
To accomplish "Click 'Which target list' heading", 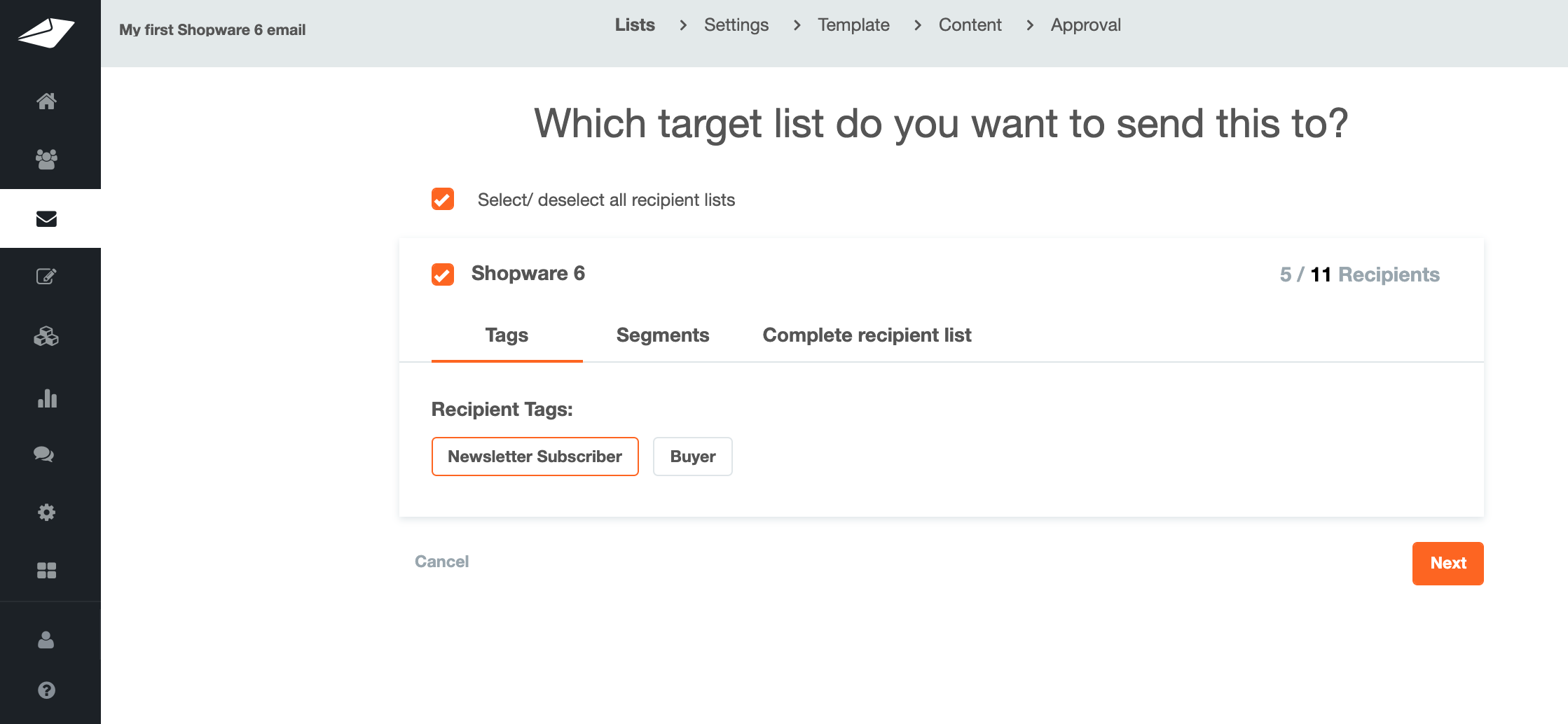I will 941,123.
